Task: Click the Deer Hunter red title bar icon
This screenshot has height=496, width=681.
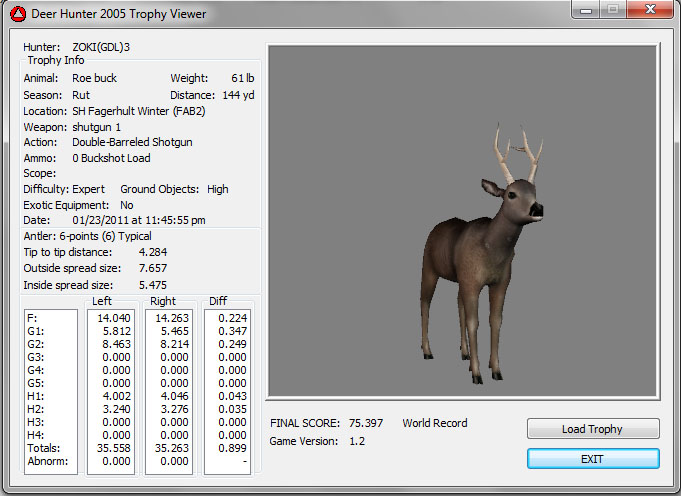Action: pos(18,13)
